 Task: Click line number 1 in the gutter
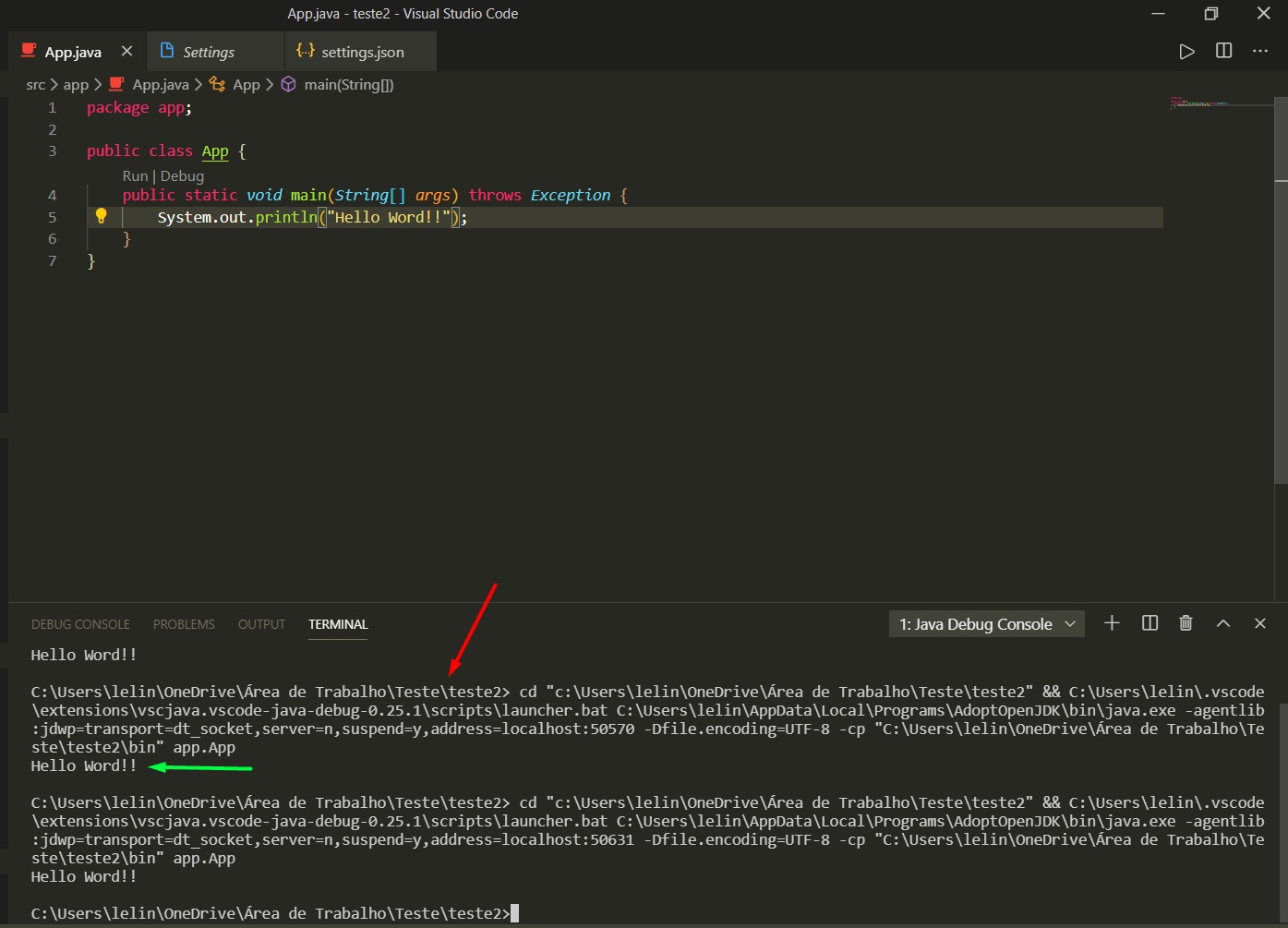click(53, 108)
